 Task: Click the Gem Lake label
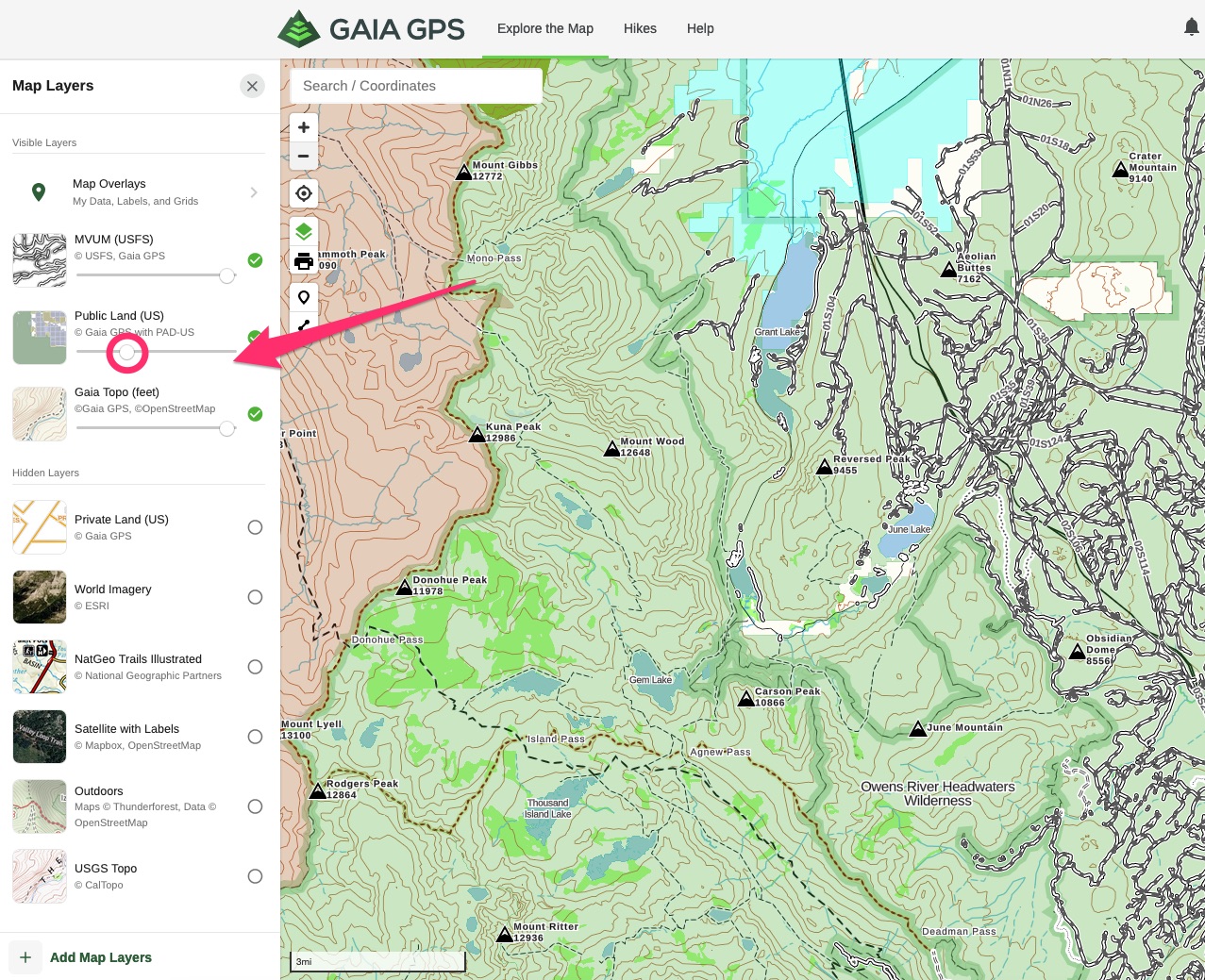pyautogui.click(x=651, y=680)
